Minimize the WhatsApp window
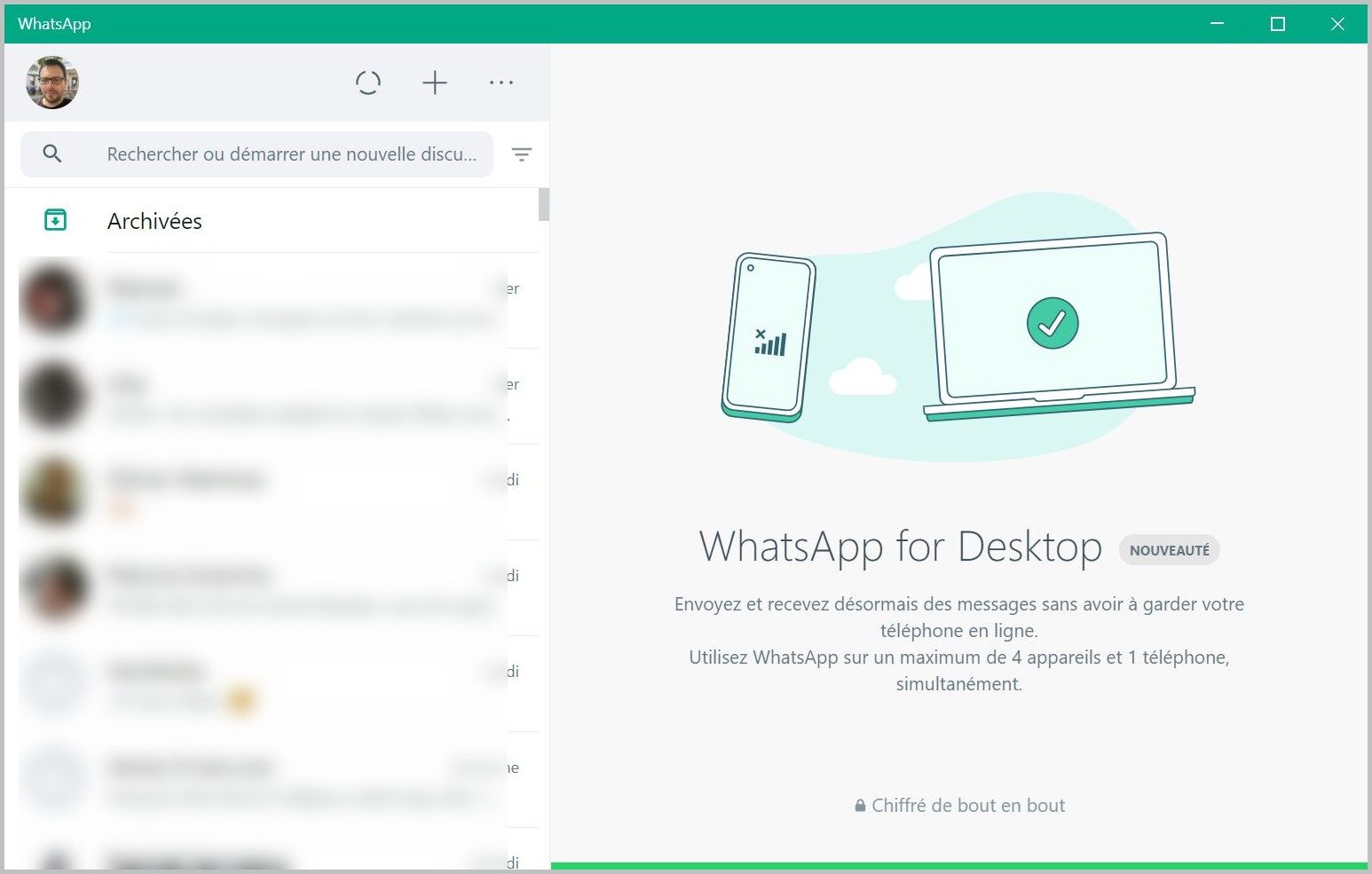This screenshot has height=874, width=1372. 1218,24
